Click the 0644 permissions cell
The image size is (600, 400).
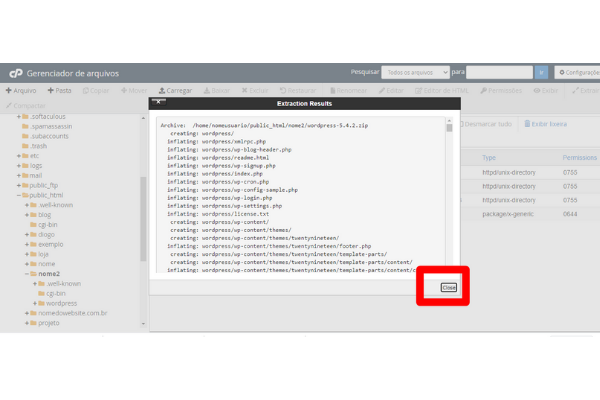coord(570,214)
